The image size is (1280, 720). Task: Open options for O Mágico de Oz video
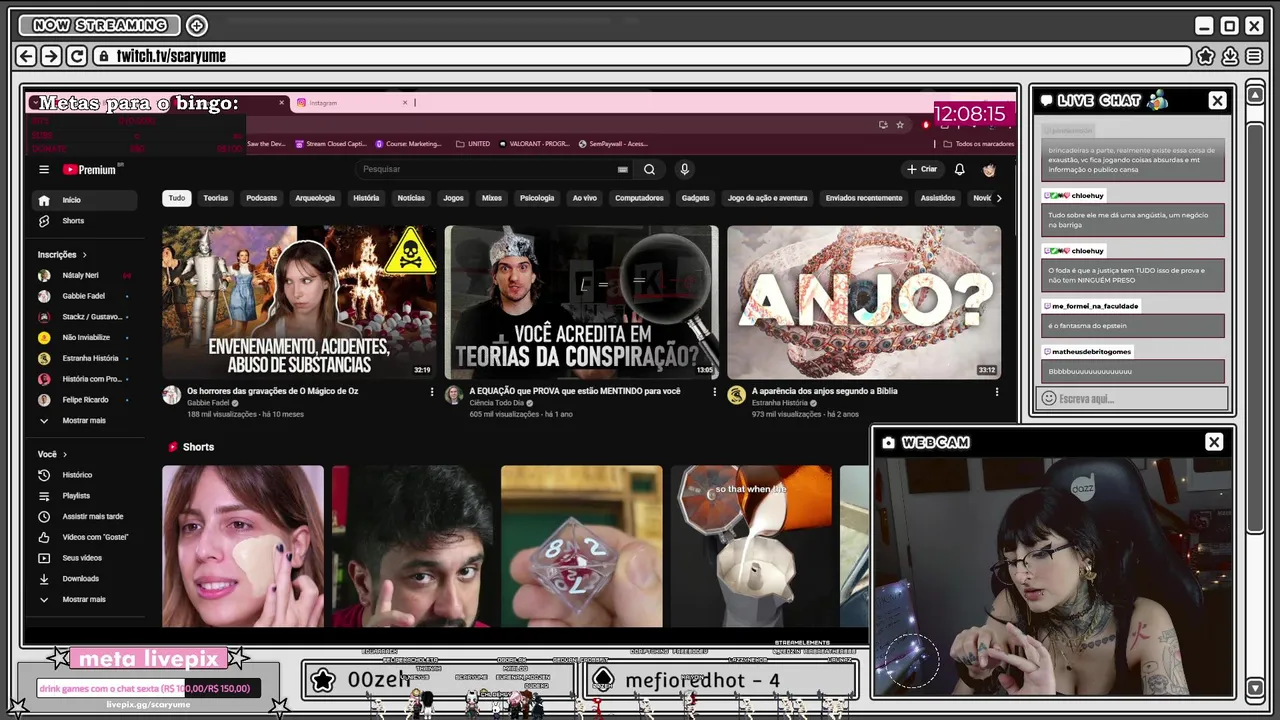coord(432,392)
